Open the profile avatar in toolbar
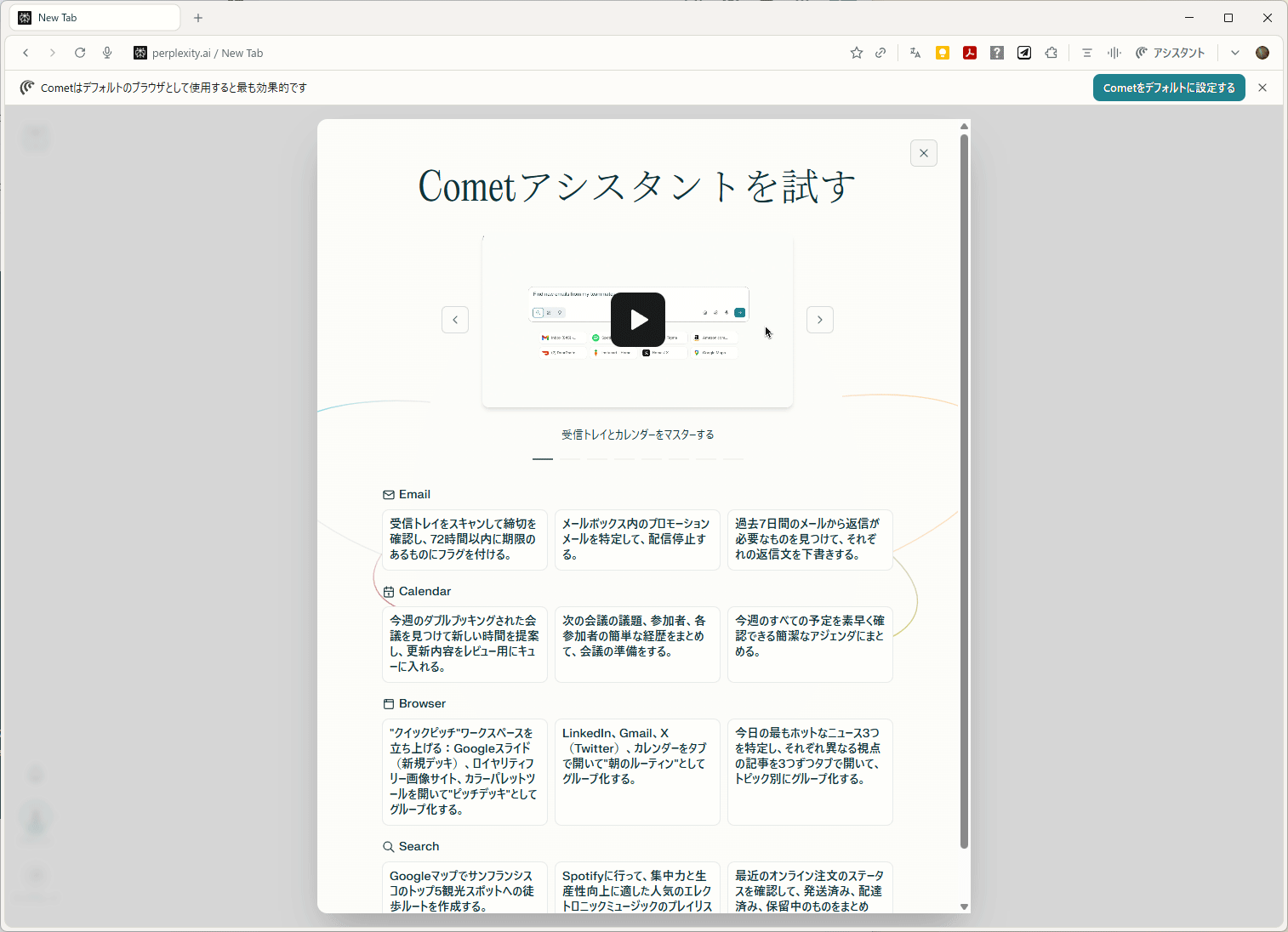The image size is (1288, 932). 1262,53
